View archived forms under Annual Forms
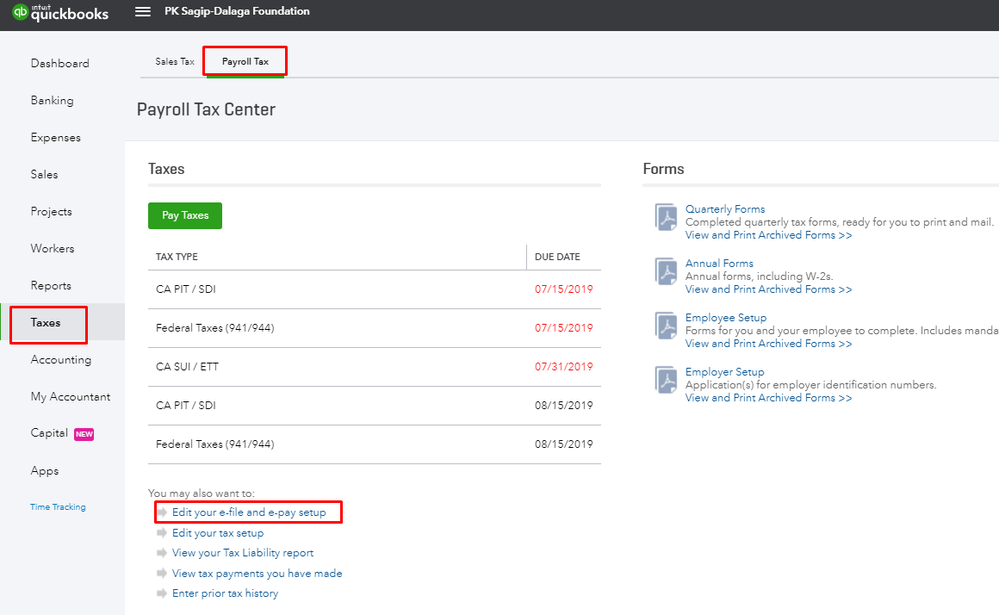 click(768, 289)
